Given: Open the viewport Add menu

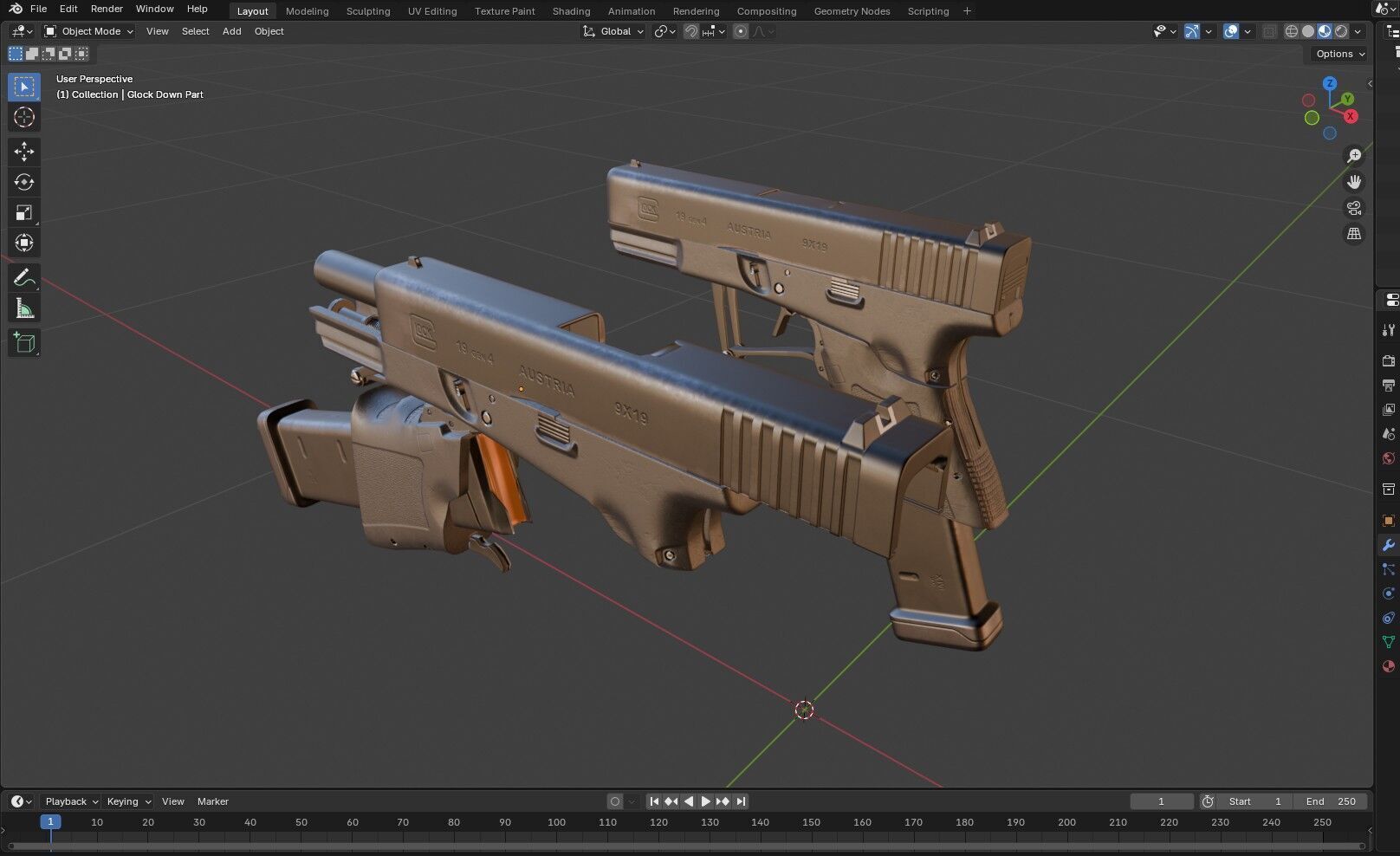Looking at the screenshot, I should (231, 31).
